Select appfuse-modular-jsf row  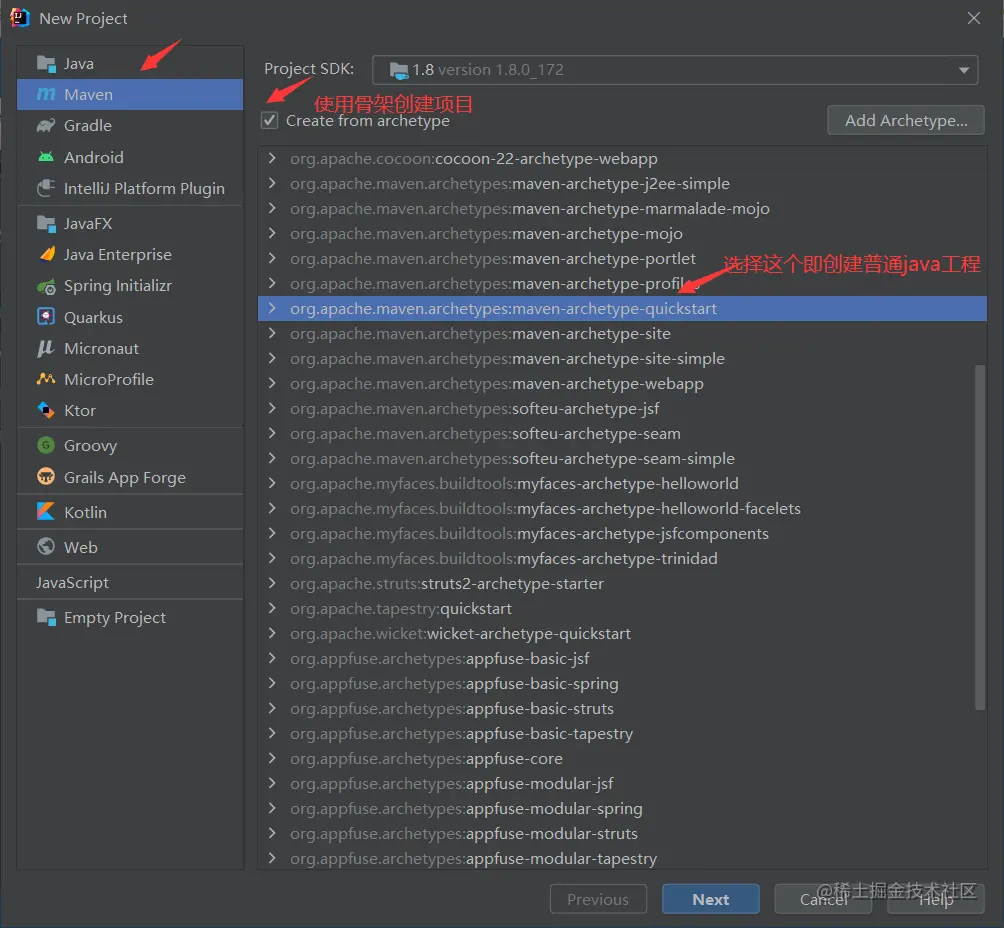pos(622,783)
